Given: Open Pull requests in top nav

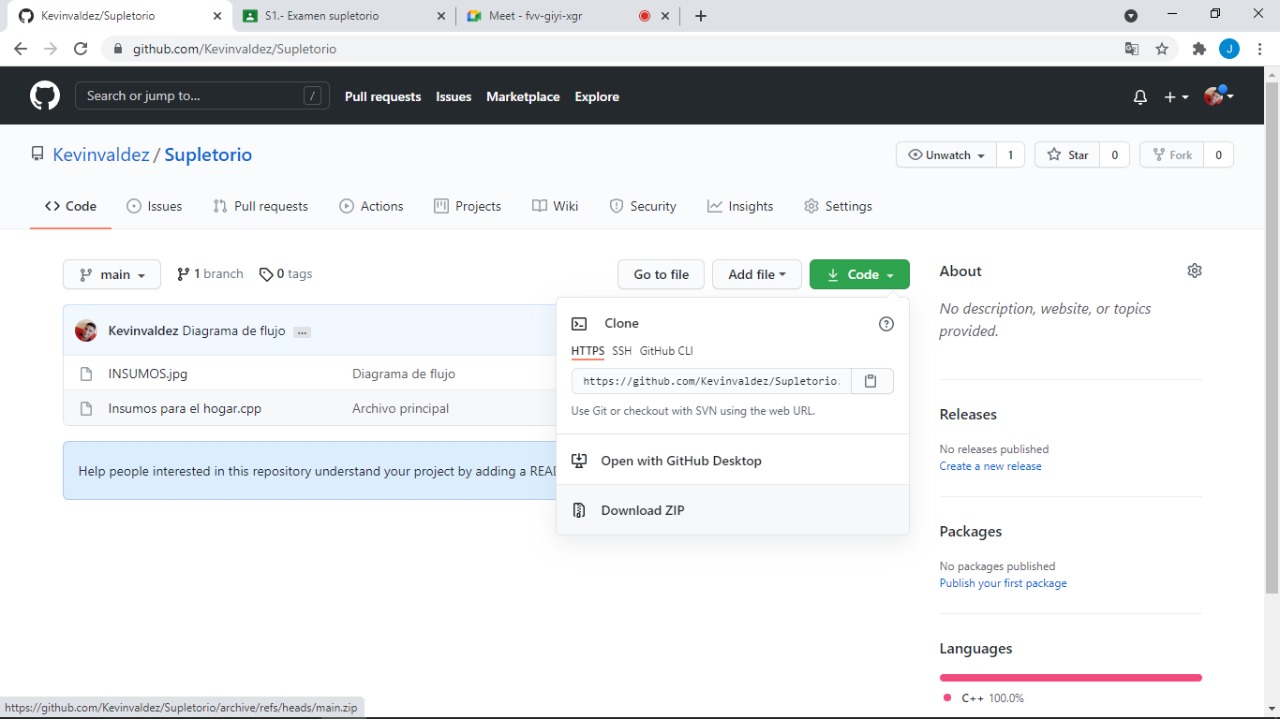Looking at the screenshot, I should [x=383, y=97].
